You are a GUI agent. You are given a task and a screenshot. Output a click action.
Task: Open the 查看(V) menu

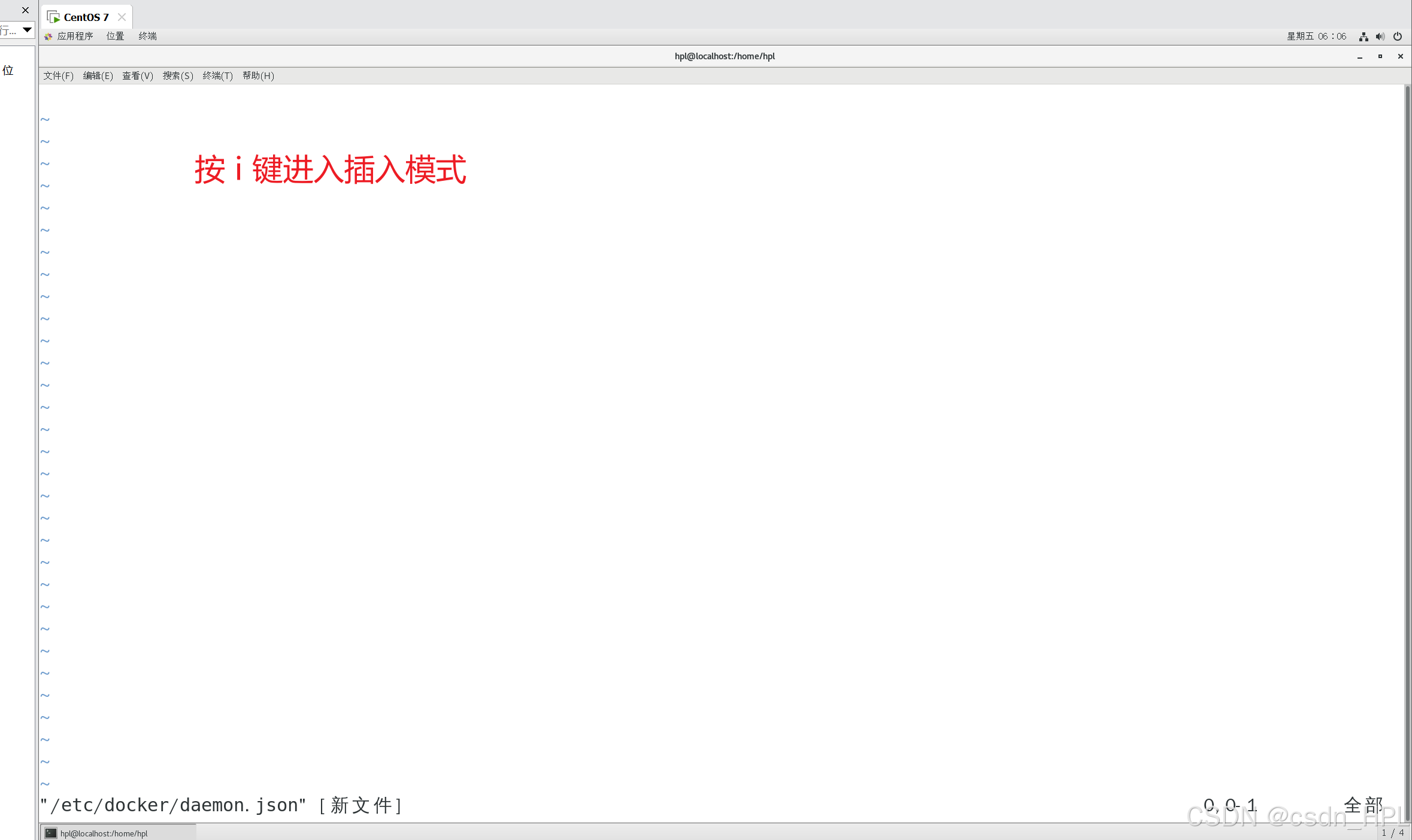pyautogui.click(x=138, y=75)
